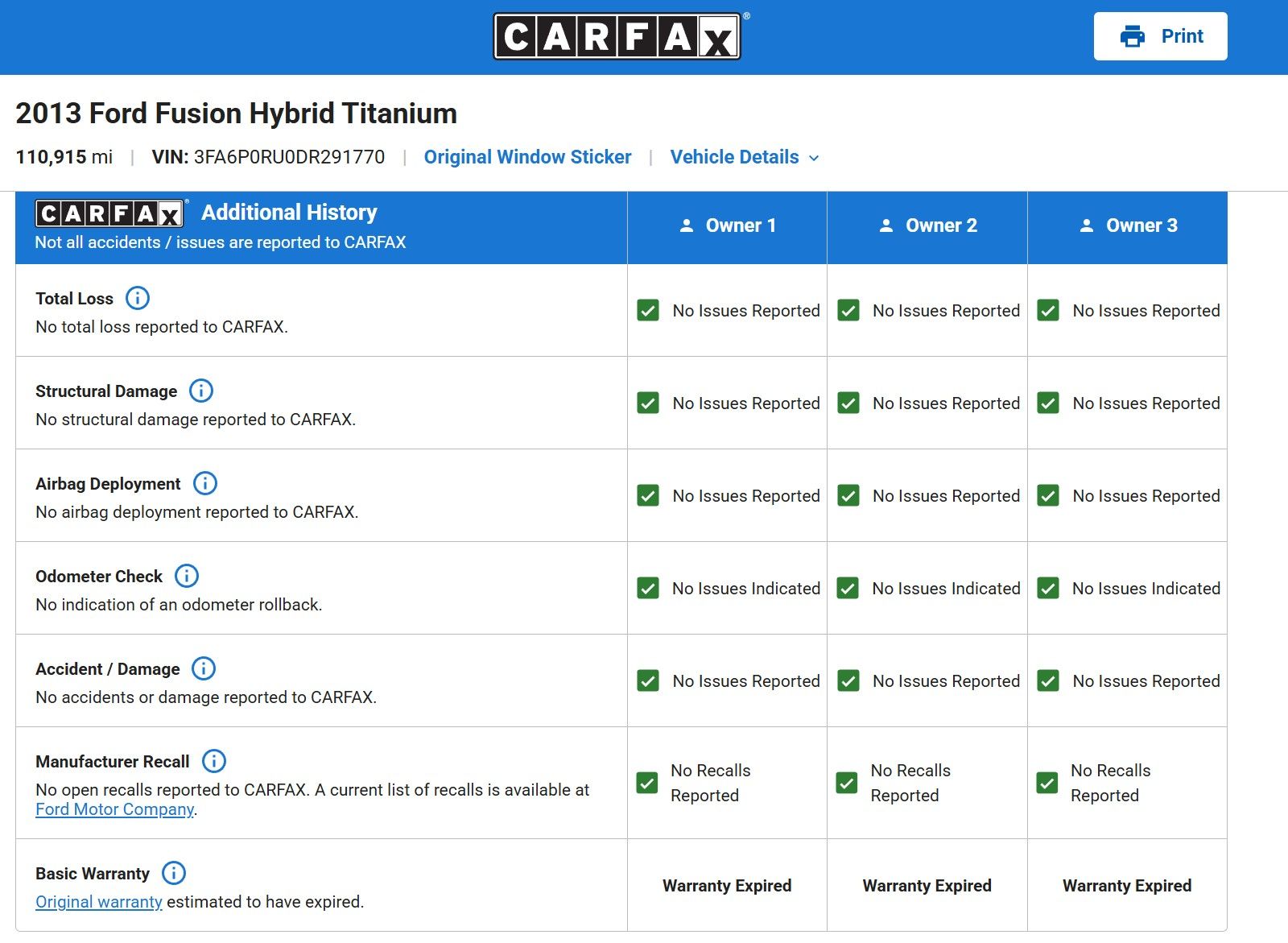This screenshot has height=943, width=1288.
Task: Click No Issues Indicated for Owner 1
Action: 746,589
